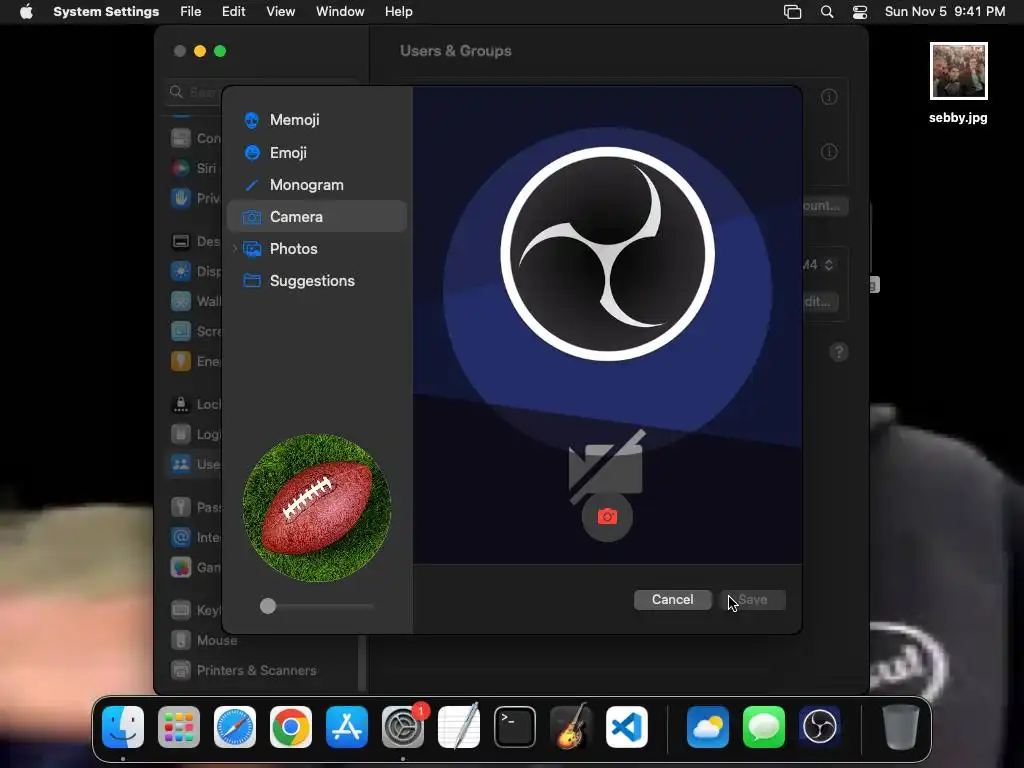Open Terminal from the Dock
Screen dimensions: 1024x768
pos(515,727)
